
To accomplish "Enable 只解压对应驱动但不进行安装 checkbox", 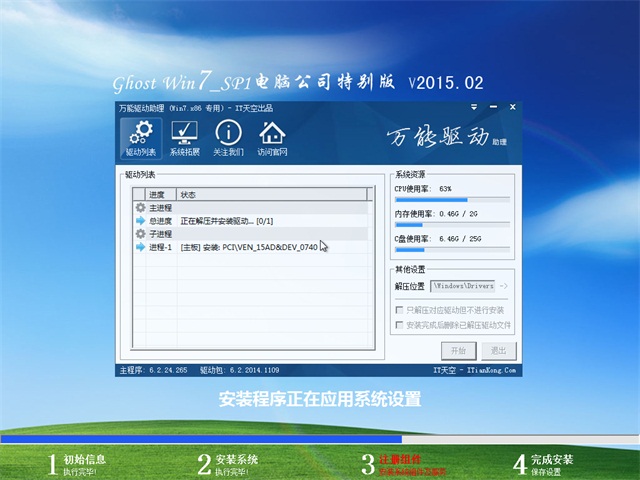I will pos(400,311).
